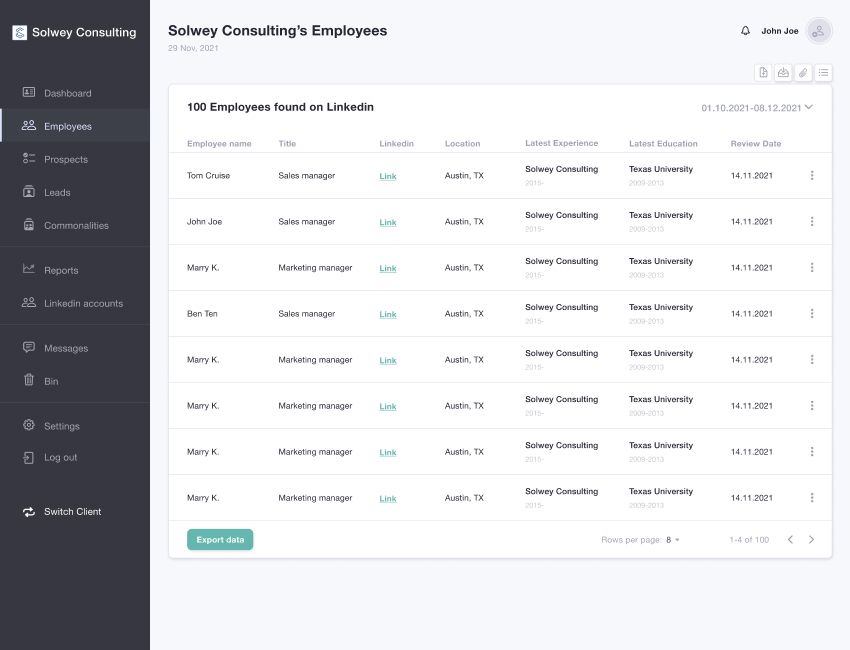Click the Tom Cruise name cell
850x650 pixels.
(208, 176)
